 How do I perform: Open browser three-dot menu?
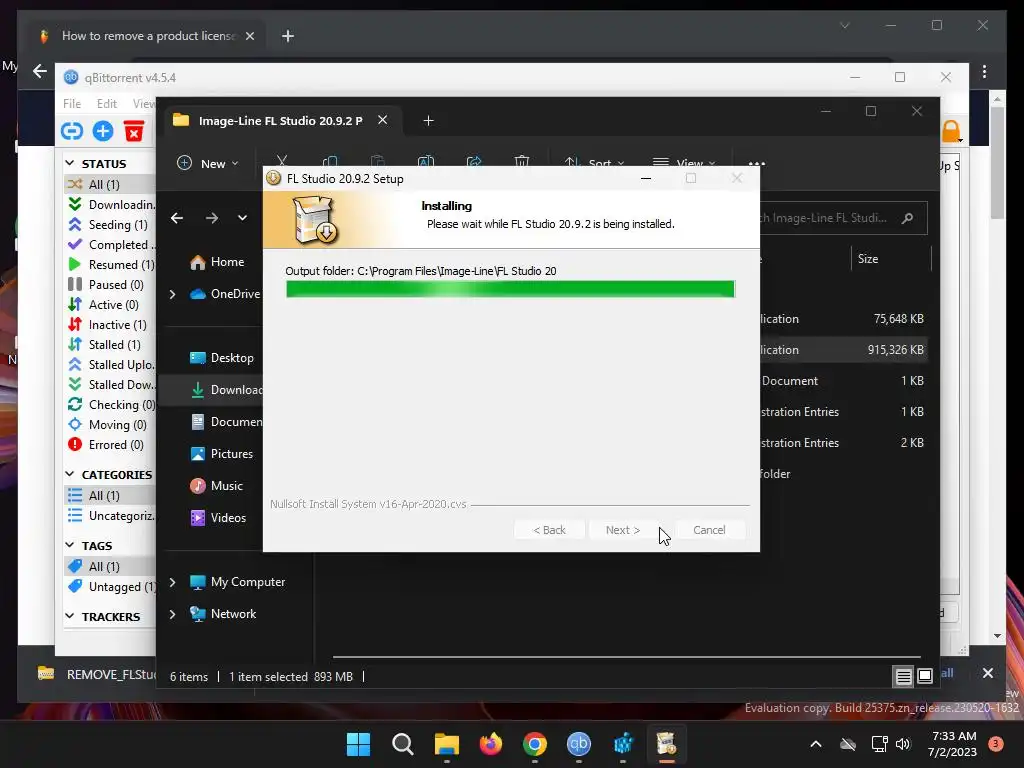(984, 71)
